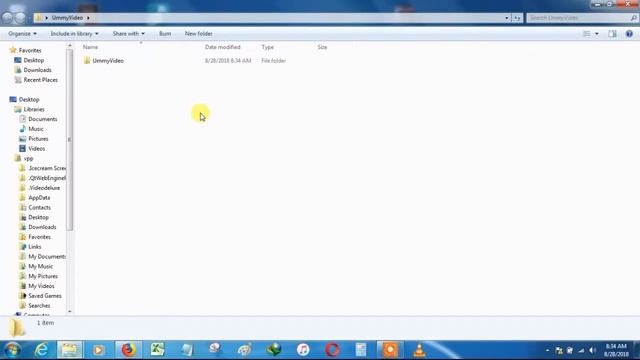Image resolution: width=640 pixels, height=360 pixels.
Task: Sort by the Size column header
Action: [x=322, y=47]
